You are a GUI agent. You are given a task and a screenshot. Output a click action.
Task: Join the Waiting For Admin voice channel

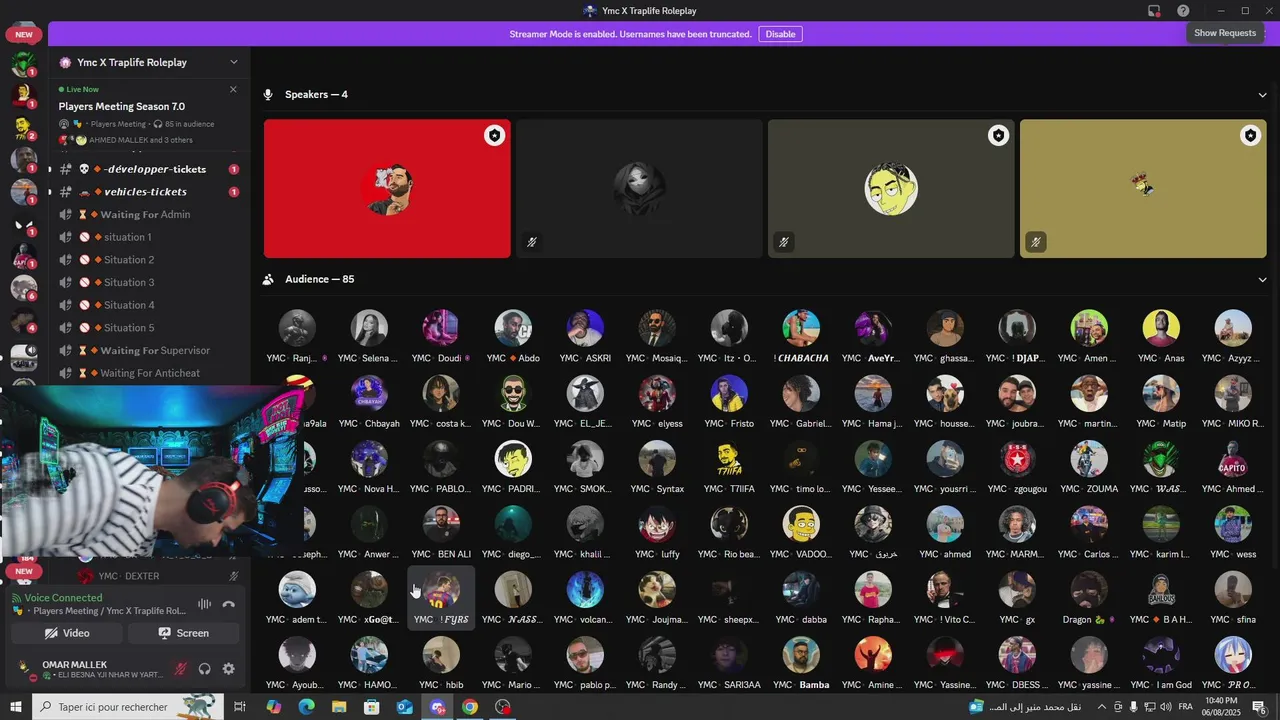(148, 214)
